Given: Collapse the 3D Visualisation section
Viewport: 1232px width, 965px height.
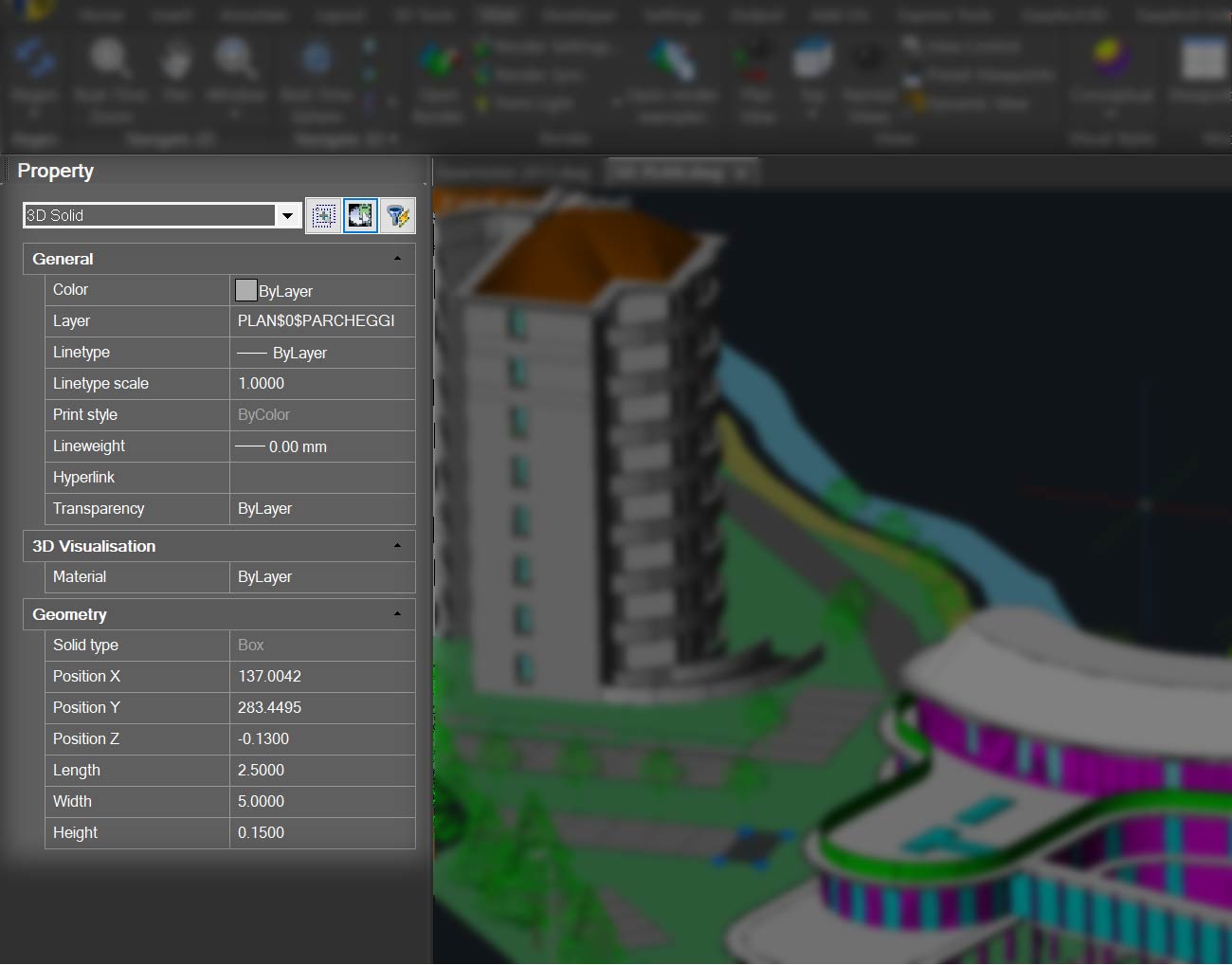Looking at the screenshot, I should tap(397, 546).
